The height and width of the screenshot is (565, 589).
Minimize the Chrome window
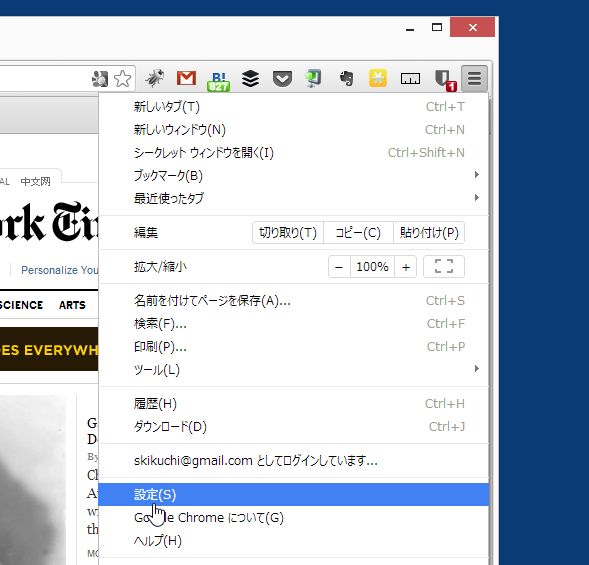(410, 28)
